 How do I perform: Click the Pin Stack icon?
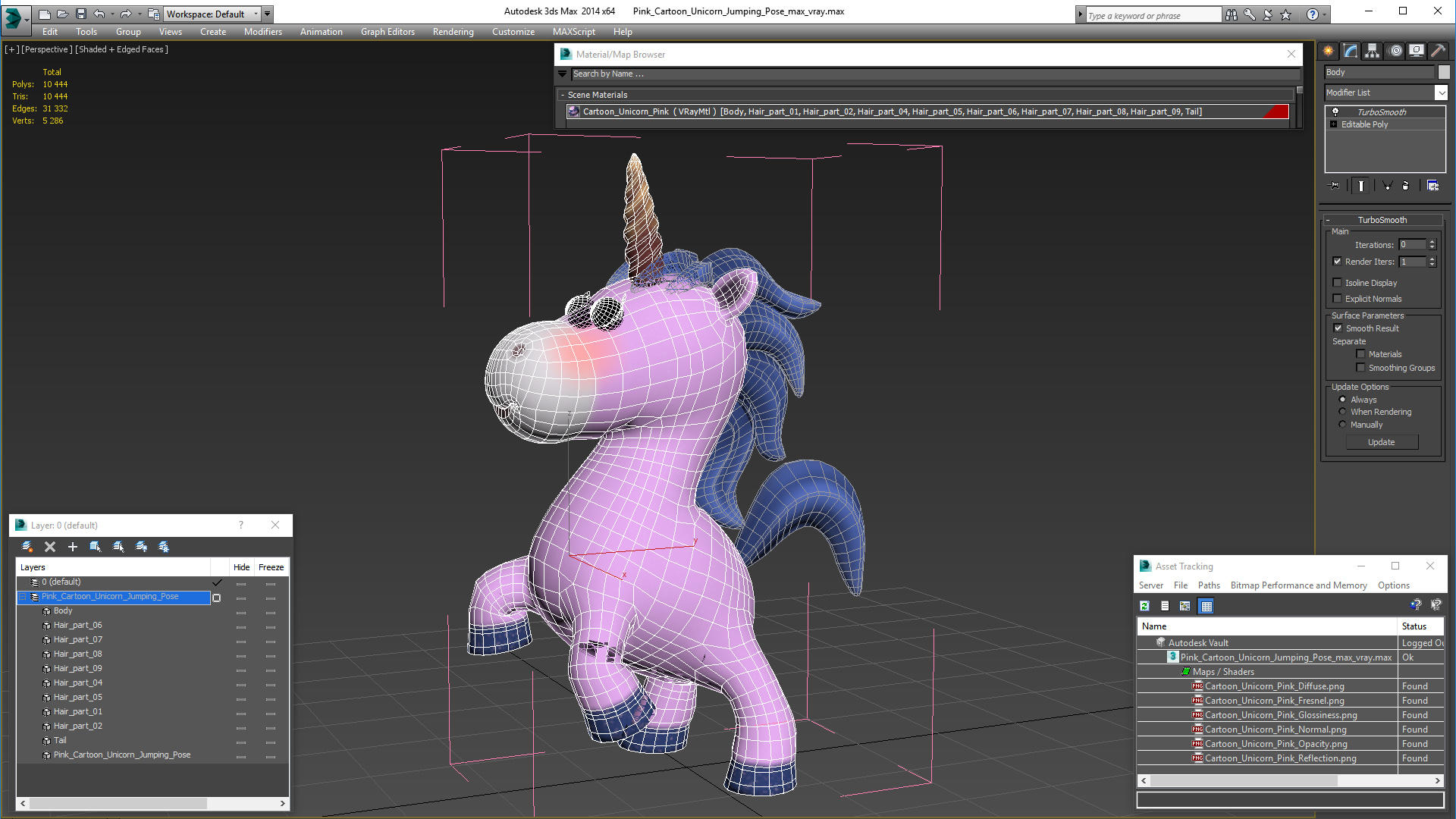pos(1335,185)
